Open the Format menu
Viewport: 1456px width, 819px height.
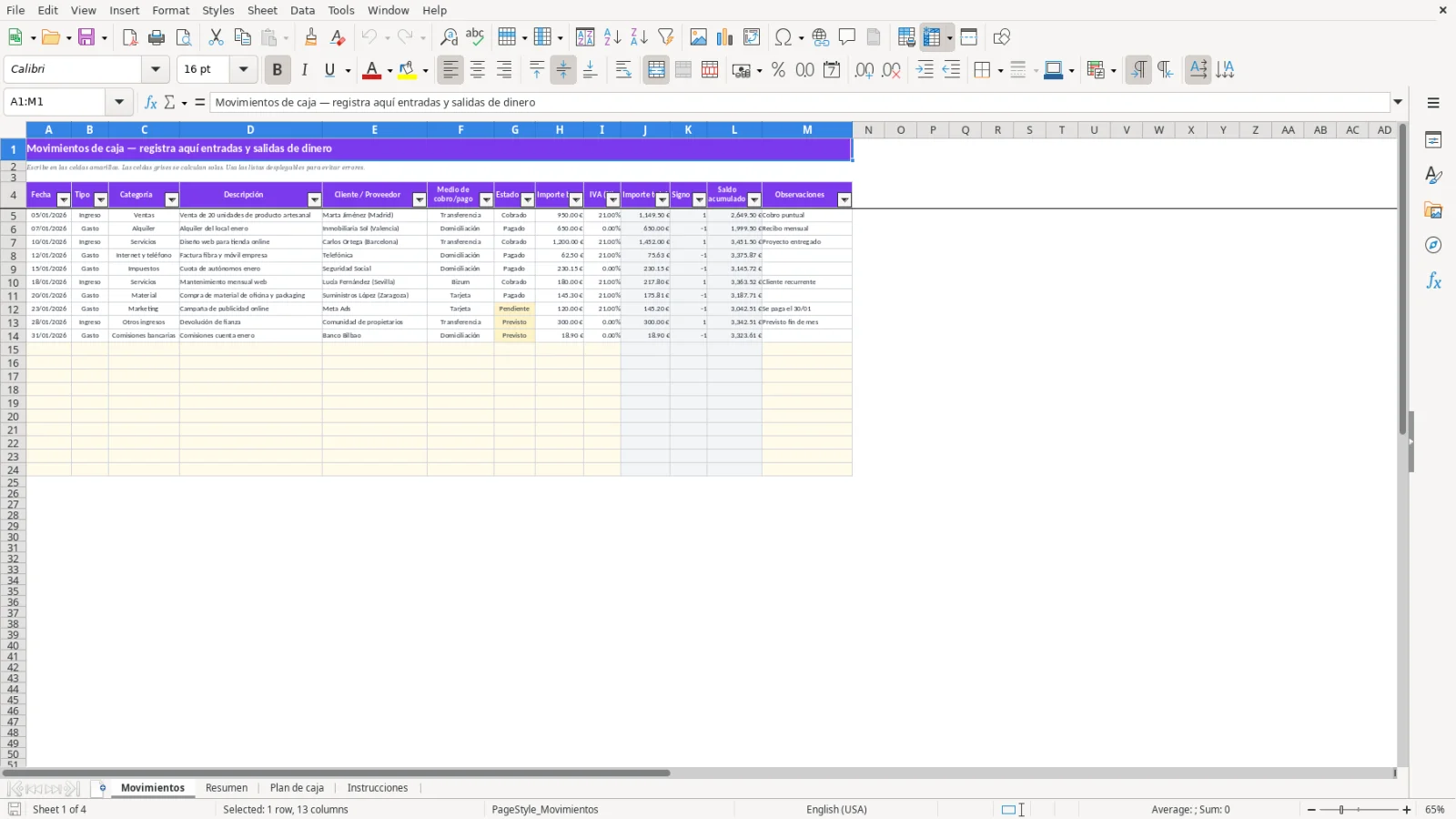pyautogui.click(x=171, y=10)
